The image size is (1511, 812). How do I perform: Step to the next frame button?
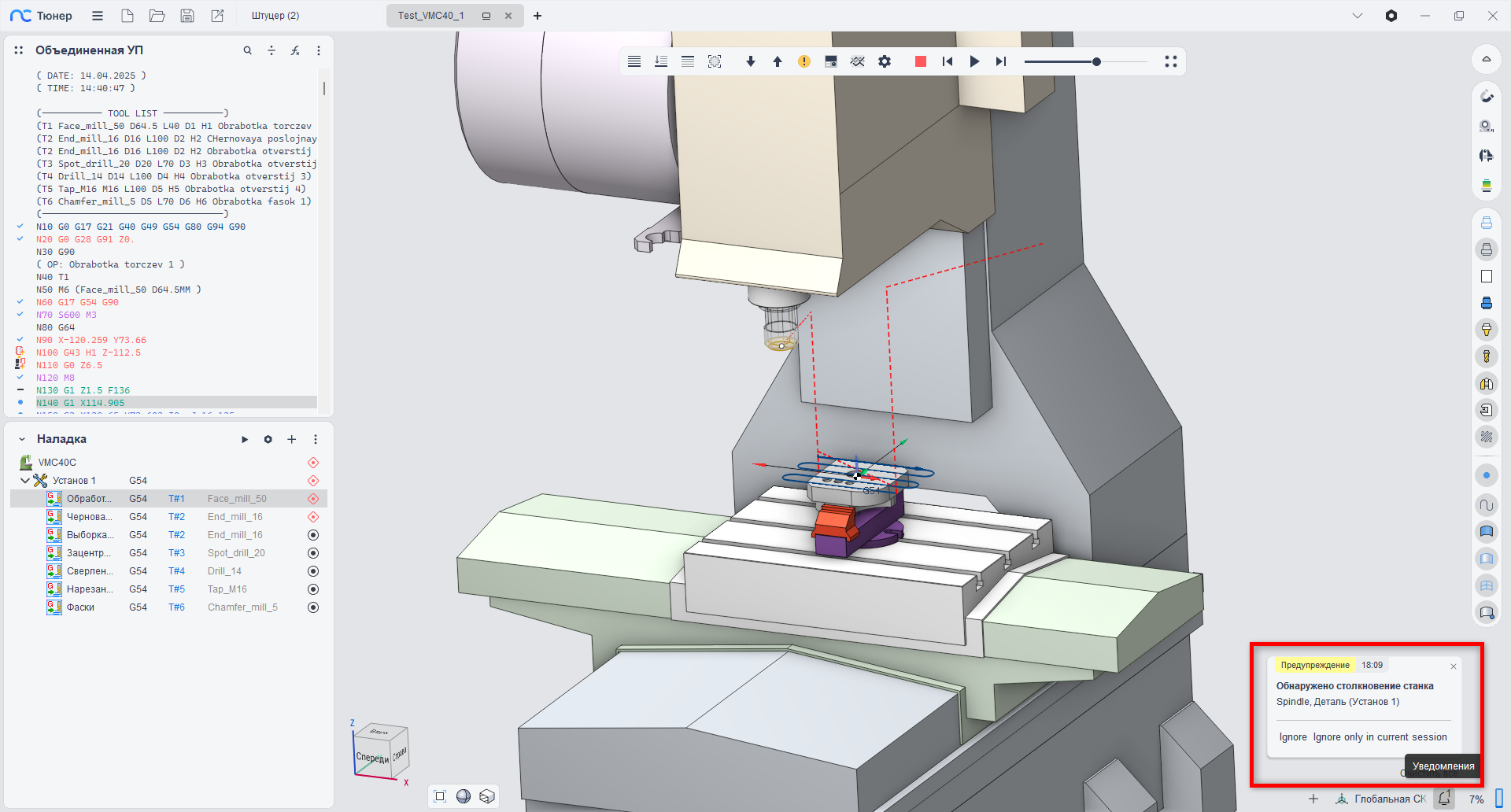(1001, 61)
